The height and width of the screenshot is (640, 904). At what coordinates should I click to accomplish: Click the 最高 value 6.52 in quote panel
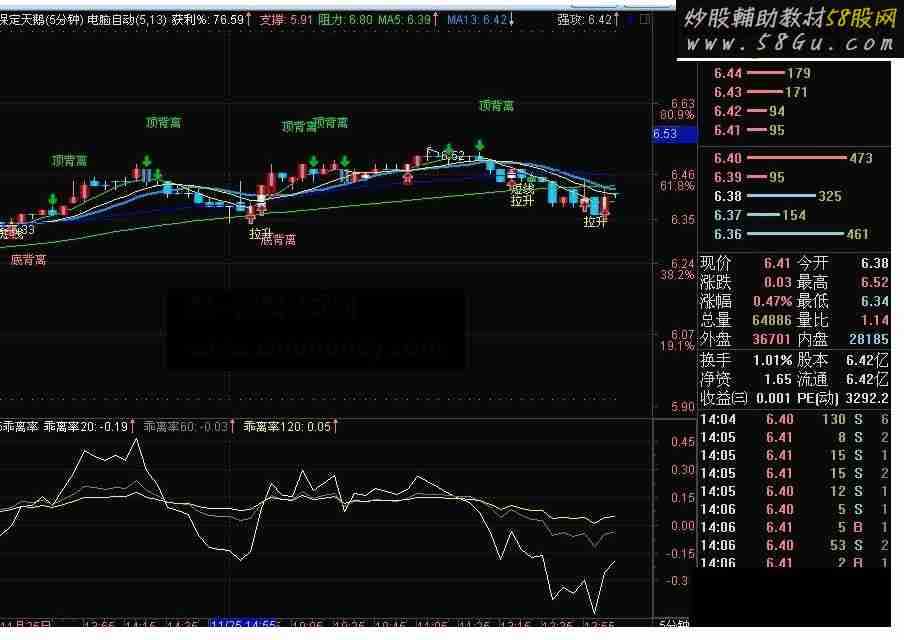pyautogui.click(x=875, y=283)
